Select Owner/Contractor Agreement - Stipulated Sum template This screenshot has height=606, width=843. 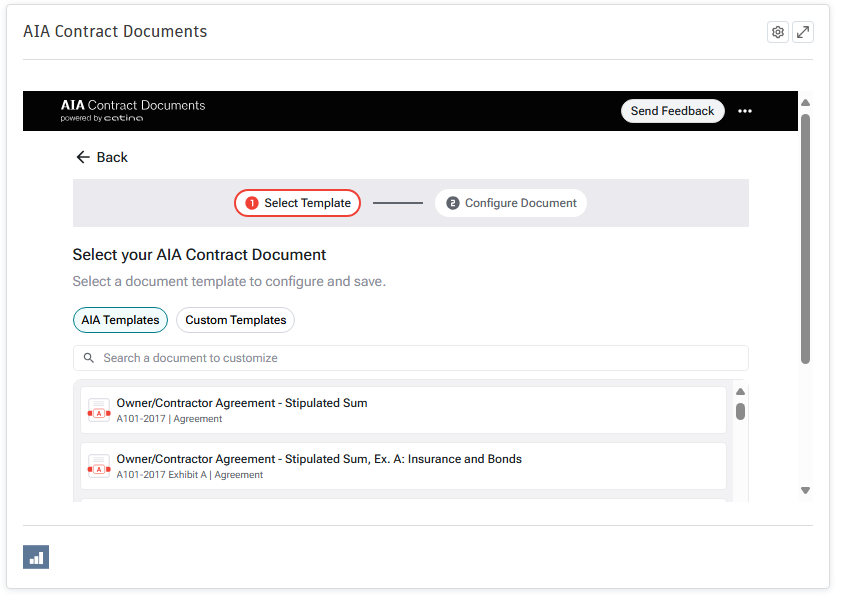pyautogui.click(x=403, y=410)
